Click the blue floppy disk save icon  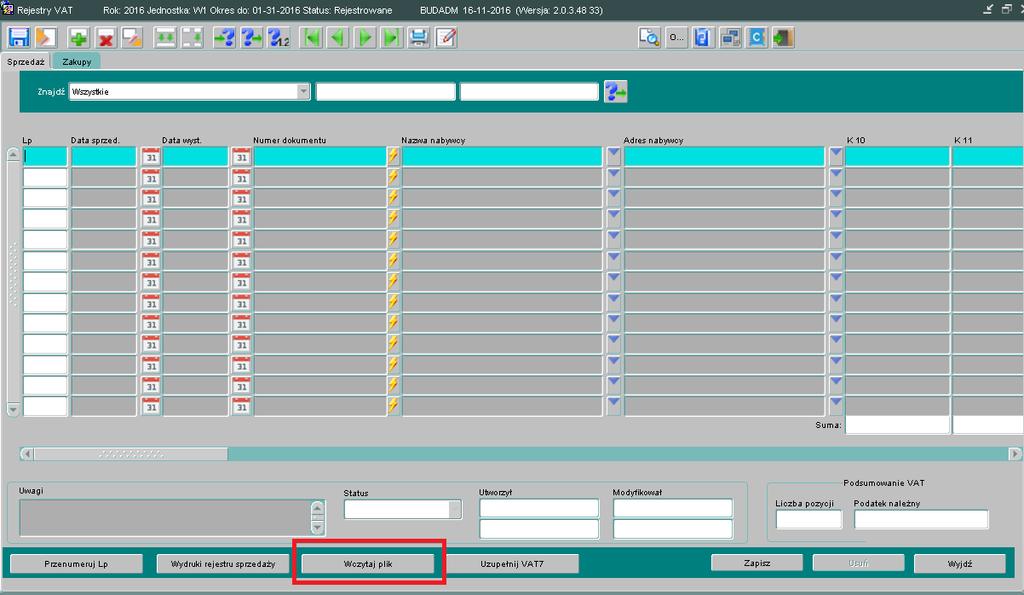(x=18, y=37)
